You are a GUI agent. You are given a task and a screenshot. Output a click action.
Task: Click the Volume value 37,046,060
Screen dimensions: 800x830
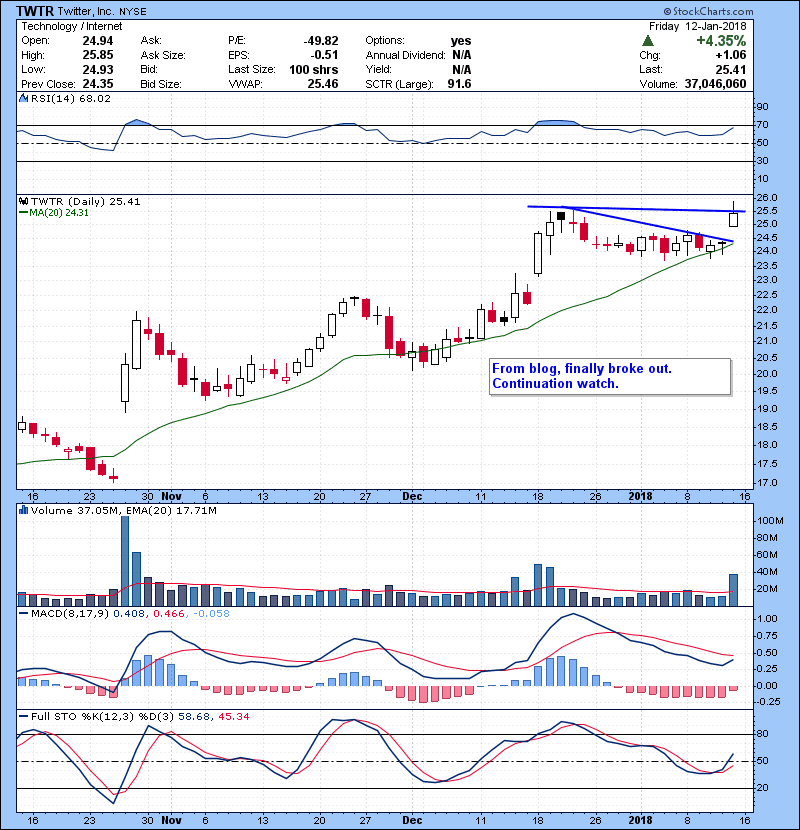click(x=715, y=84)
